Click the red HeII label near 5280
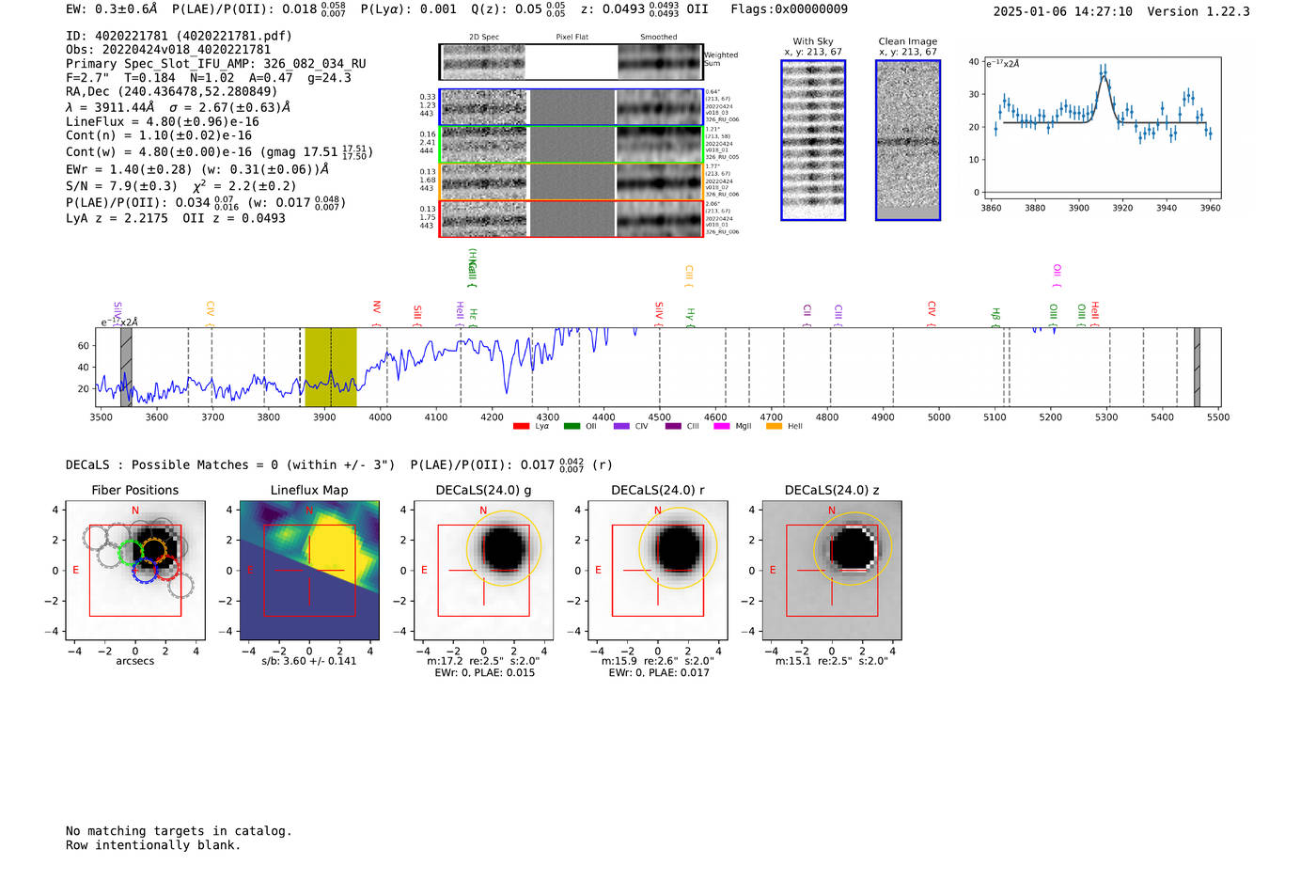 pos(1095,314)
